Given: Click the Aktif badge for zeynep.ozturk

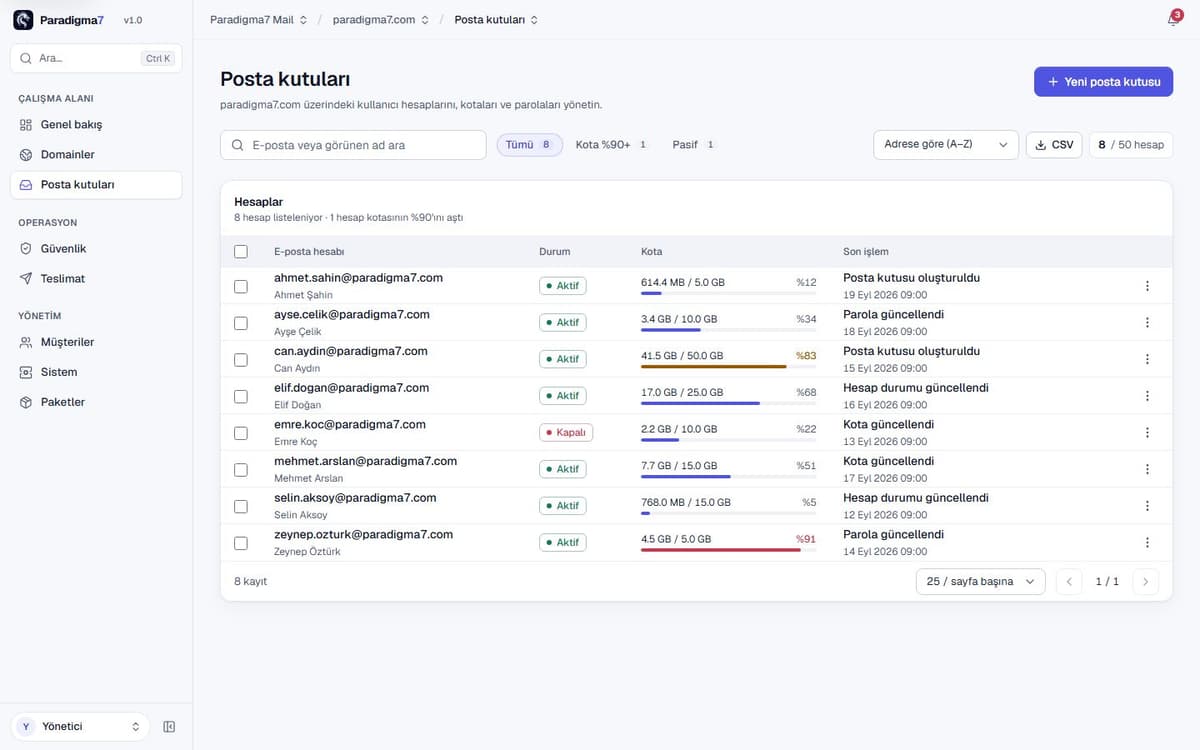Looking at the screenshot, I should click(563, 543).
